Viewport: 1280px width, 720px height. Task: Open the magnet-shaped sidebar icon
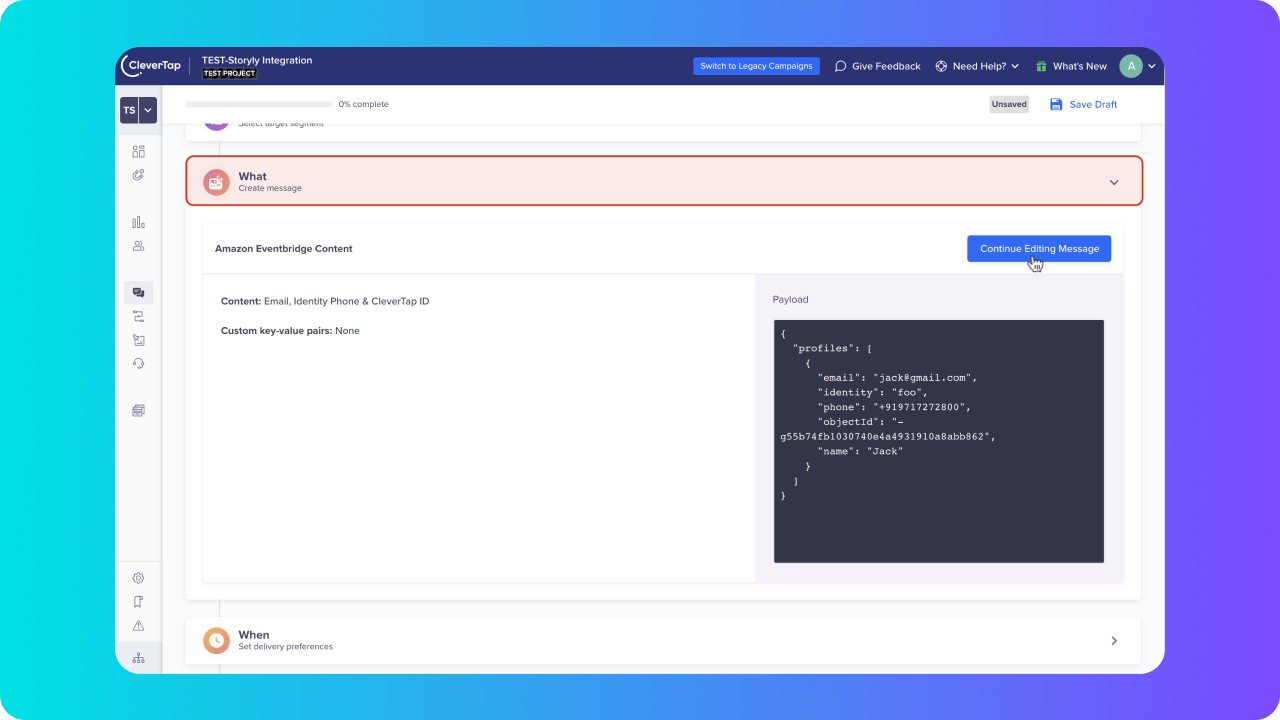point(138,175)
